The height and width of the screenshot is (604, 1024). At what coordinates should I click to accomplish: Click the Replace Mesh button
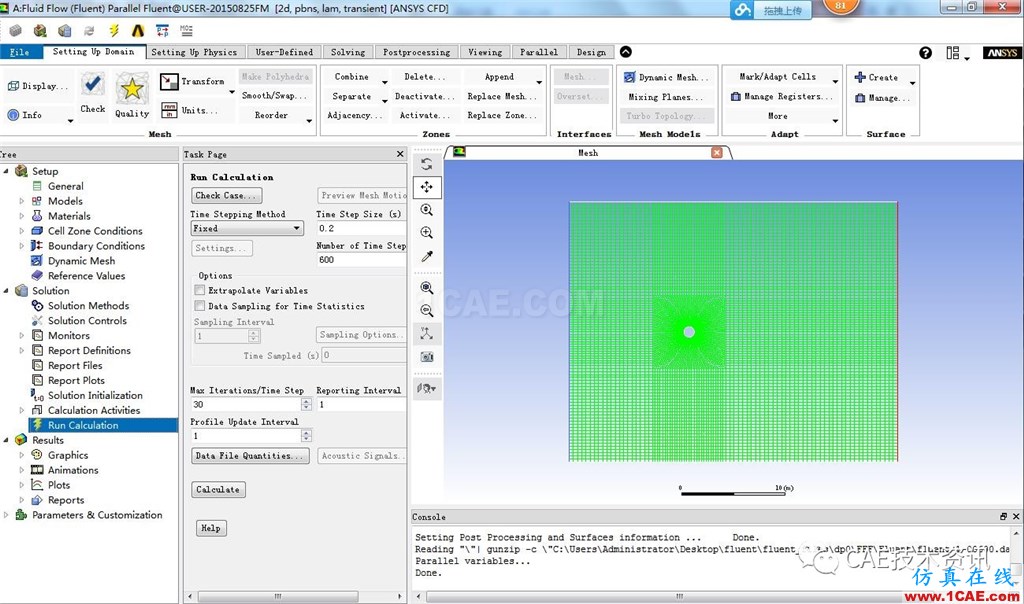point(502,97)
